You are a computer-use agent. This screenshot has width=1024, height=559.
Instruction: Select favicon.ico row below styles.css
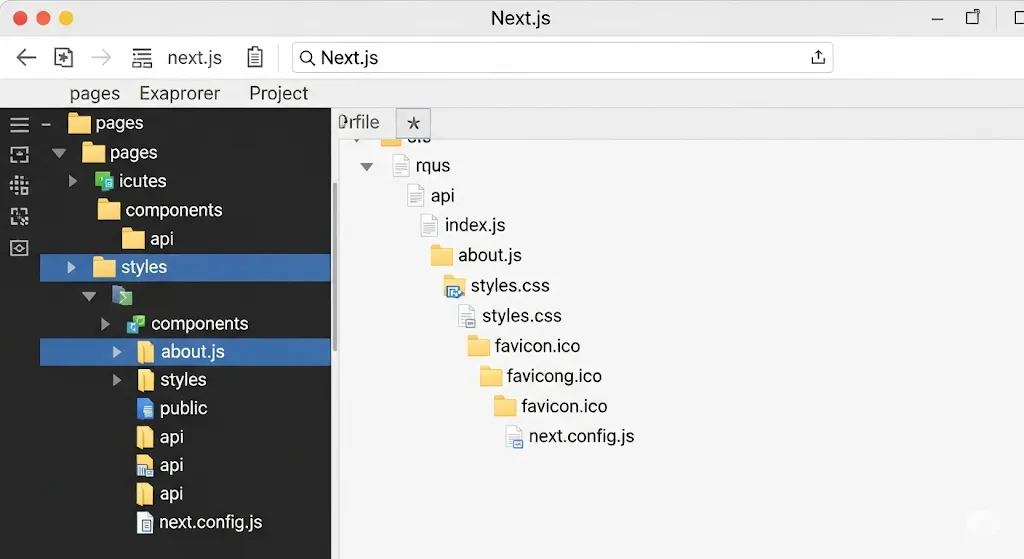[x=524, y=346]
